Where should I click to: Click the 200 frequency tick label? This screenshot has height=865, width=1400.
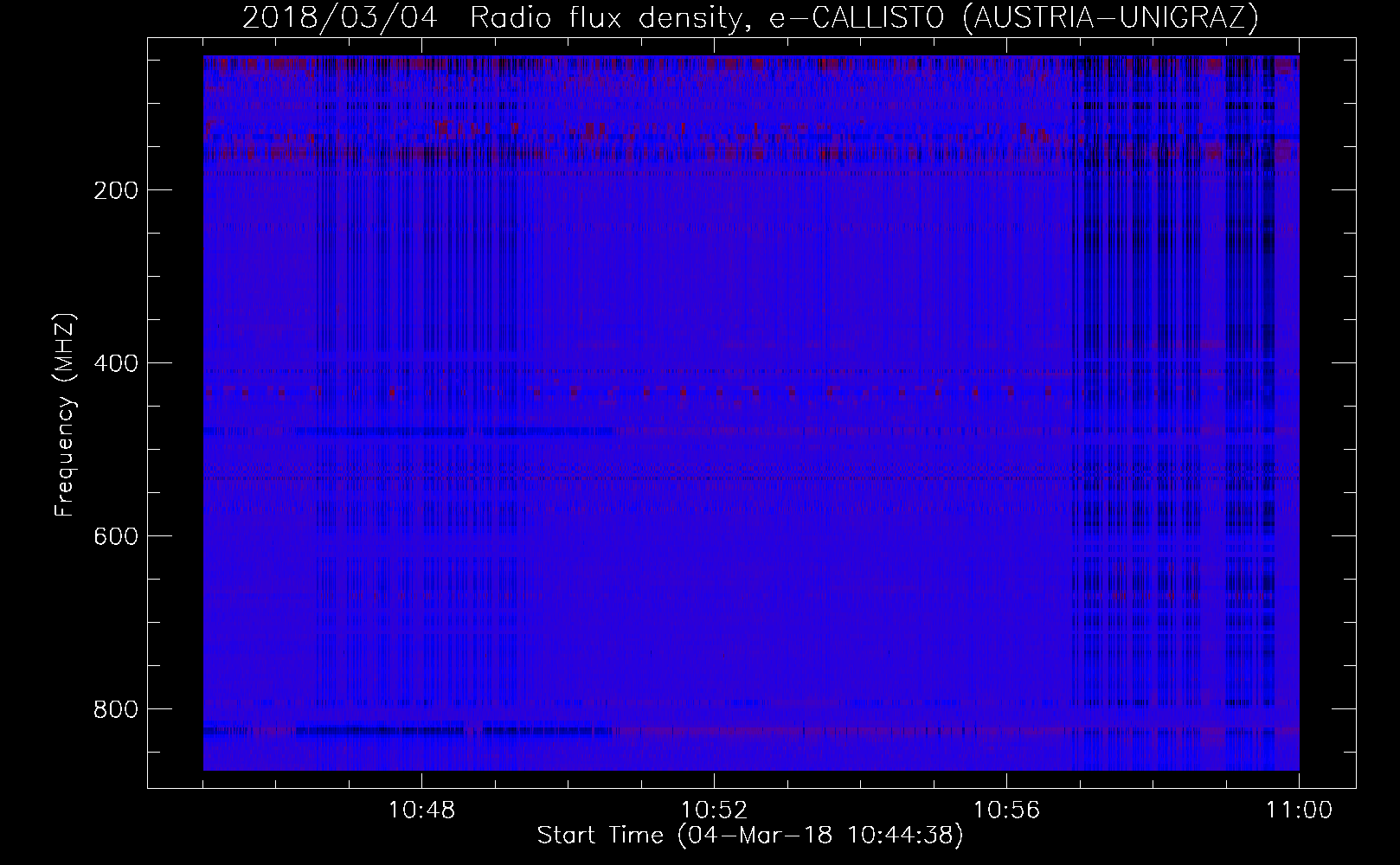point(115,190)
